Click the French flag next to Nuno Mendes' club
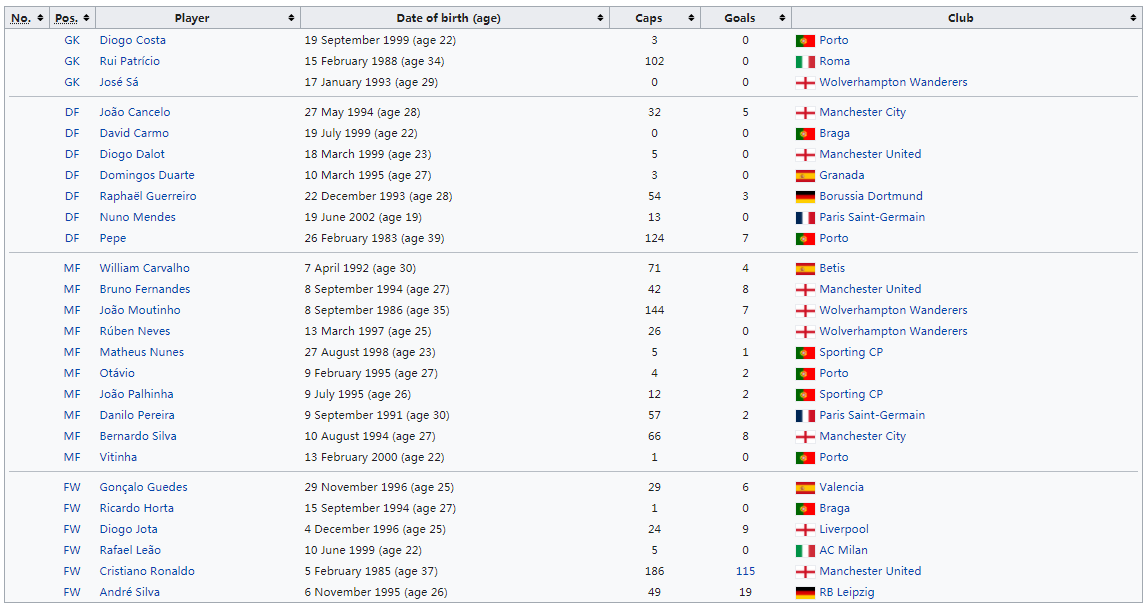Image resolution: width=1147 pixels, height=604 pixels. 805,218
